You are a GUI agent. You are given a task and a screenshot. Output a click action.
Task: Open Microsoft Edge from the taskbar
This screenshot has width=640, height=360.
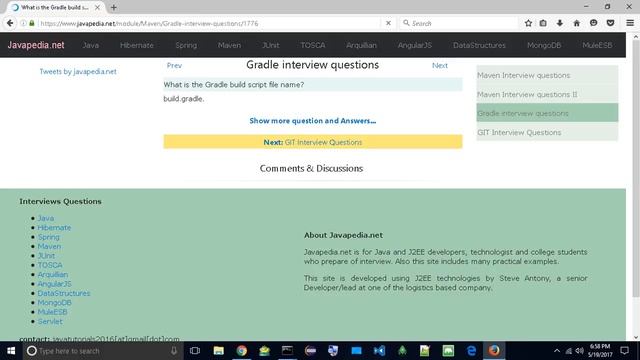tap(471, 351)
